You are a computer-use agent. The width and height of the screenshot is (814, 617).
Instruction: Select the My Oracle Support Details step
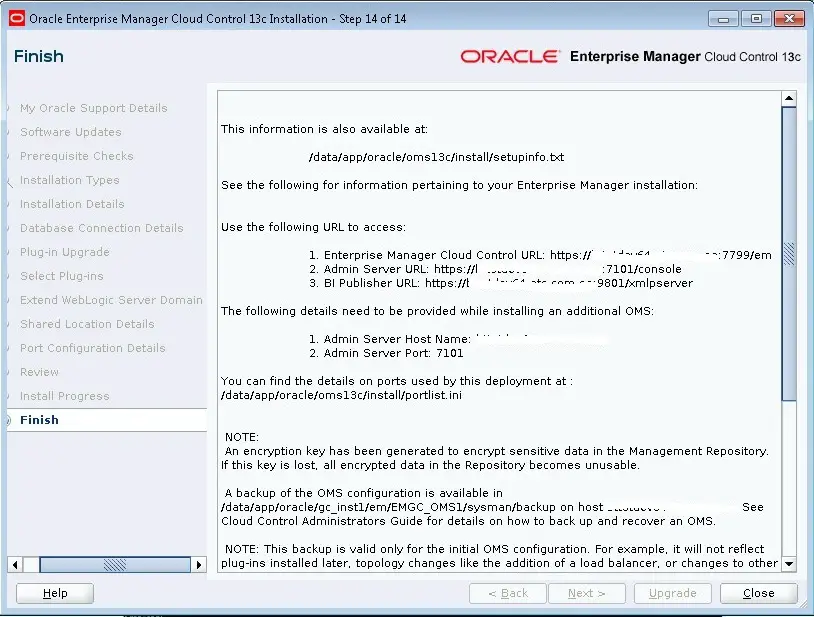click(93, 108)
